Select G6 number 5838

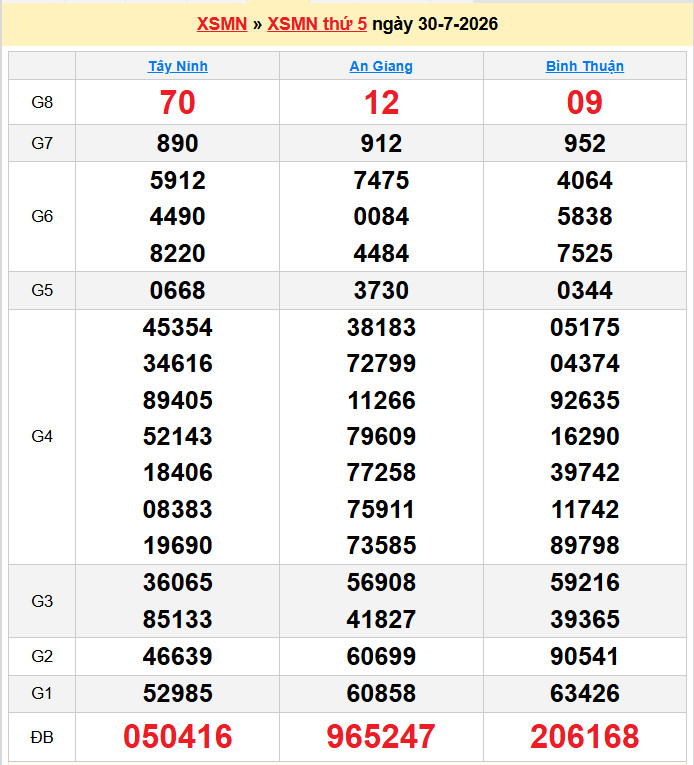(585, 216)
